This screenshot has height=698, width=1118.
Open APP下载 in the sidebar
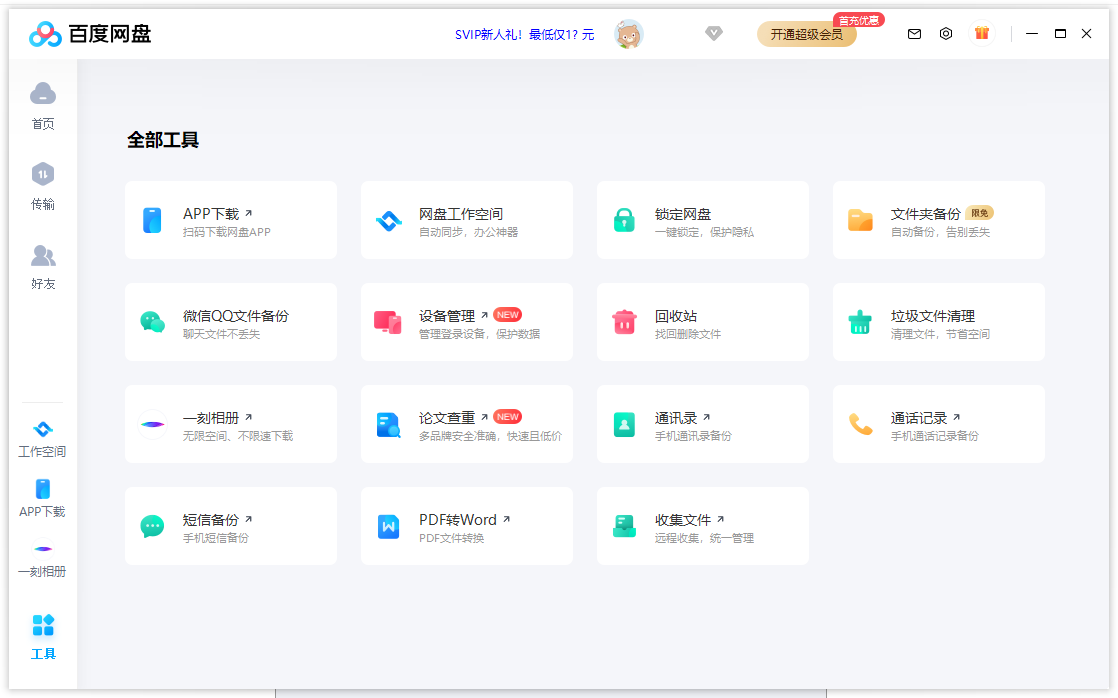[43, 499]
